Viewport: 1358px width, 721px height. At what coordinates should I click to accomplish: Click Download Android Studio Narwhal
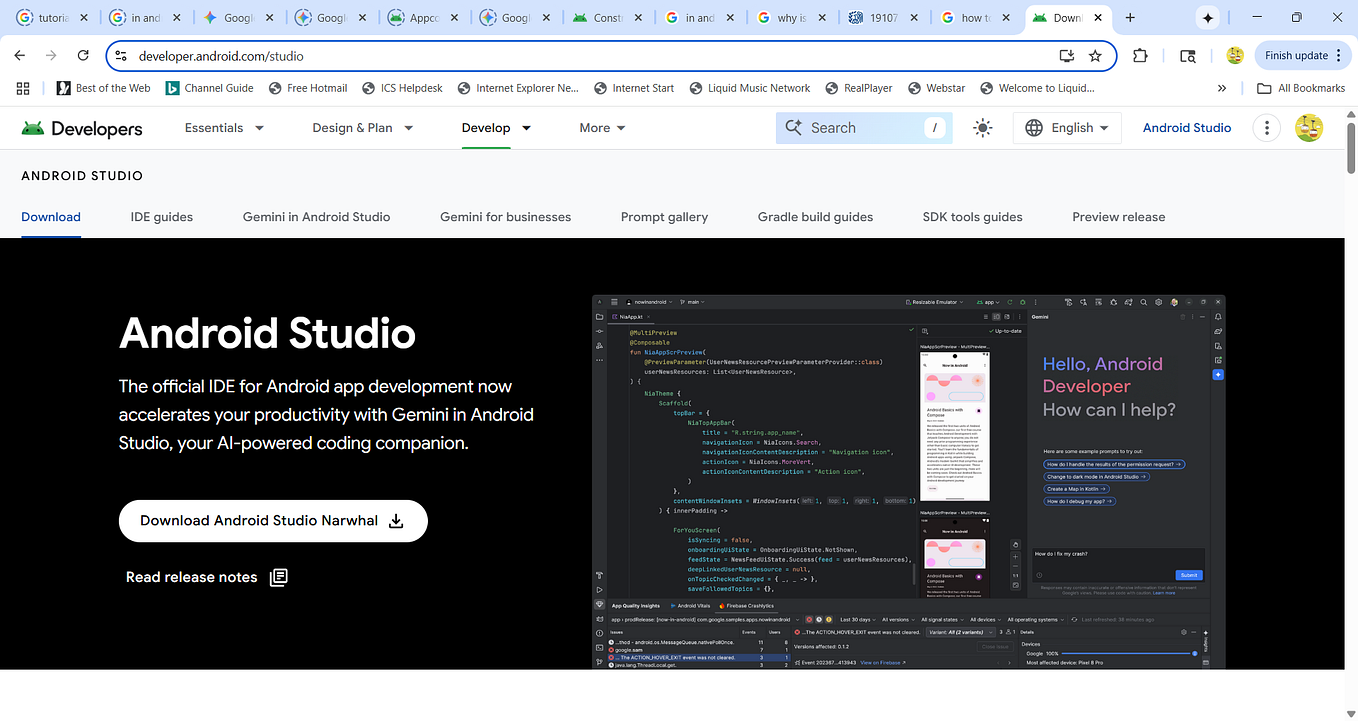point(272,520)
